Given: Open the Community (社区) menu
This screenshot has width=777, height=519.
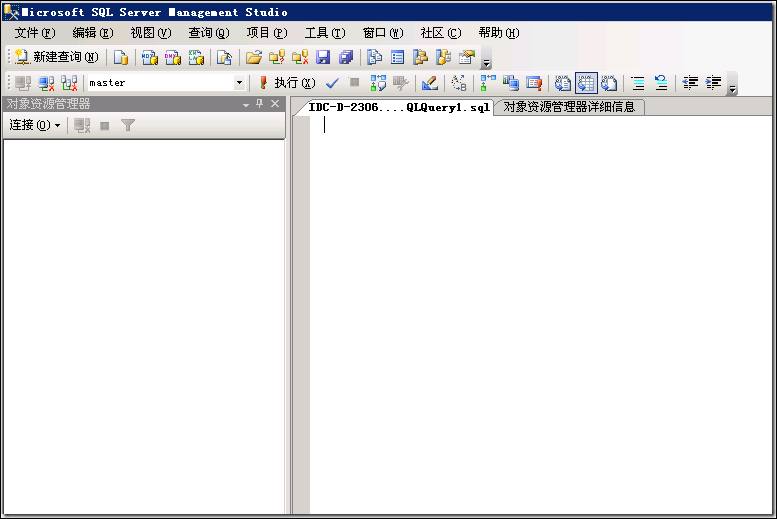Looking at the screenshot, I should tap(441, 33).
